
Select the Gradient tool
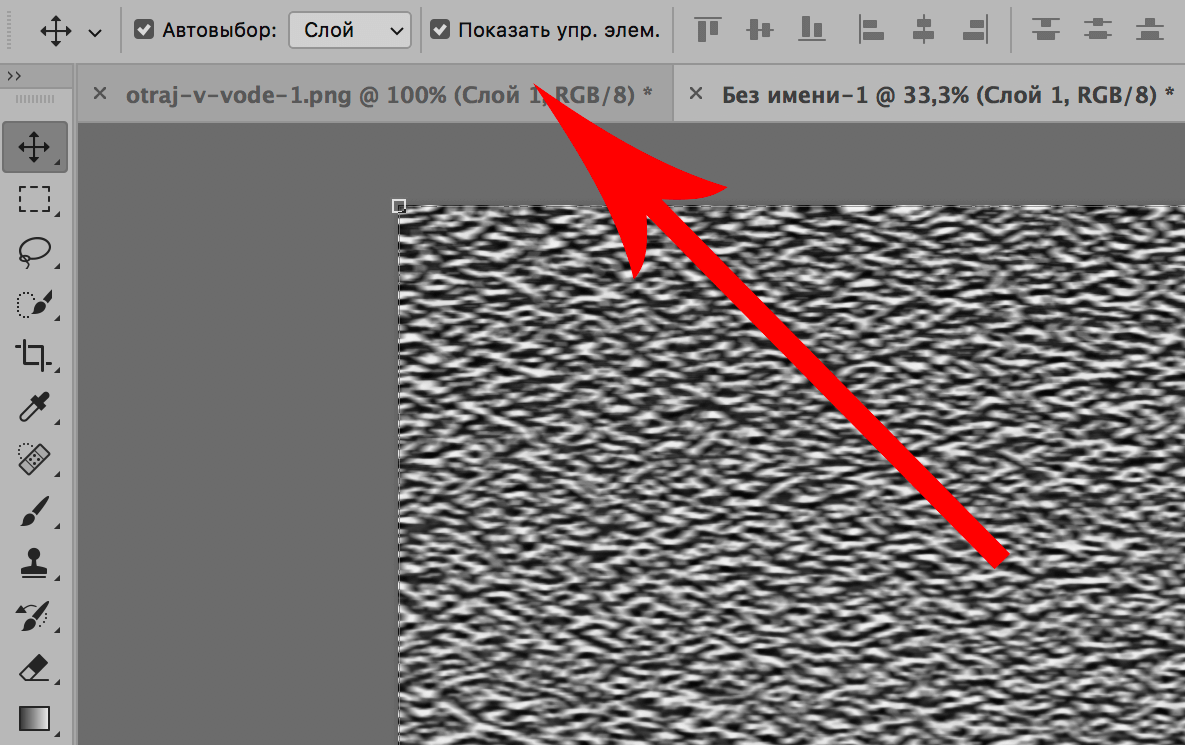35,719
